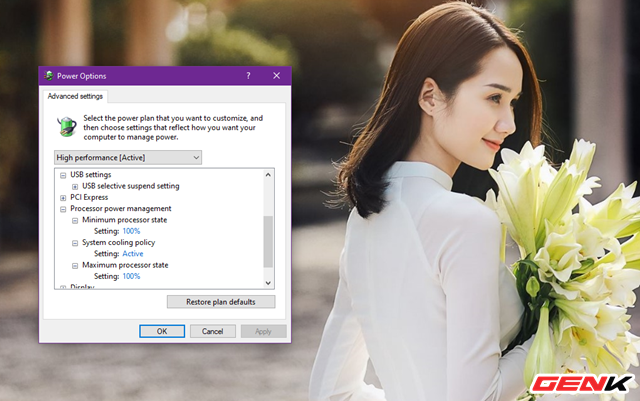
Task: Edit the Maximum processor state 100% value
Action: coord(131,276)
